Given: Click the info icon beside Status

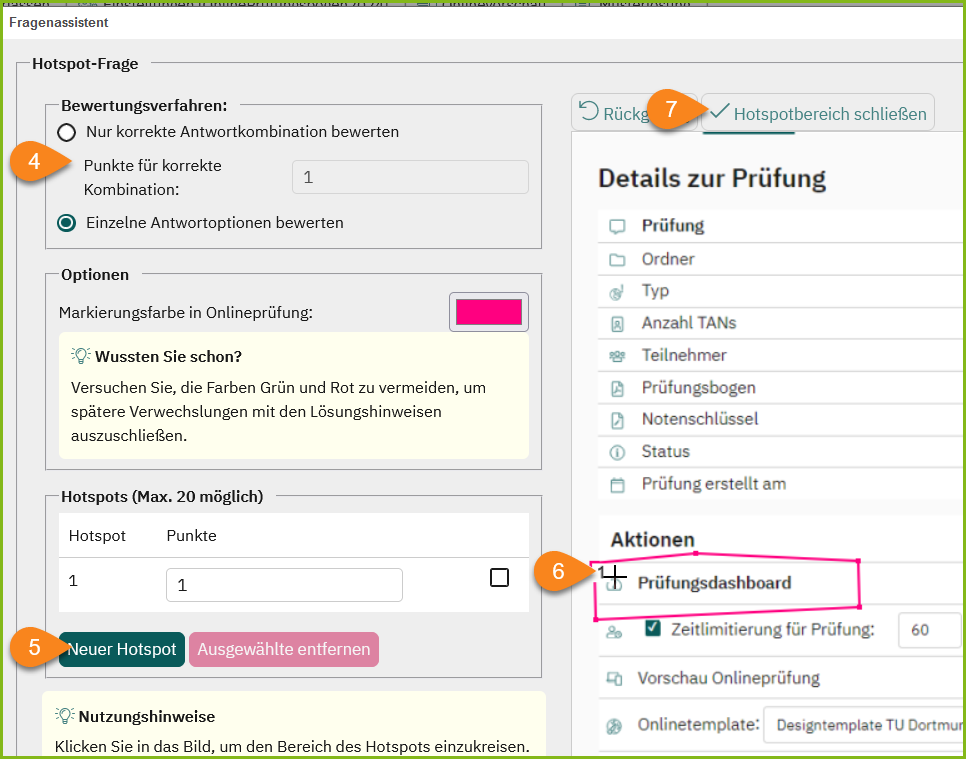Looking at the screenshot, I should coord(617,452).
